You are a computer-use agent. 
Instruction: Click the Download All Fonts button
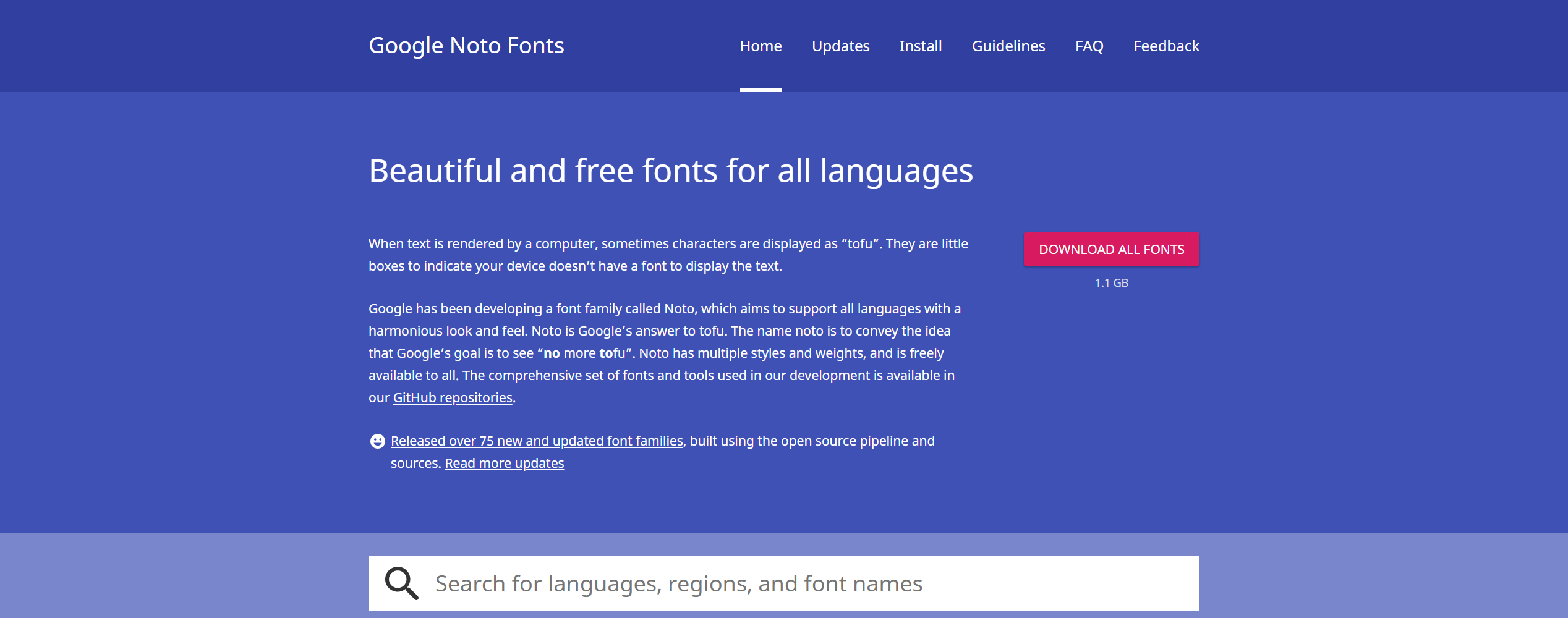click(1111, 249)
